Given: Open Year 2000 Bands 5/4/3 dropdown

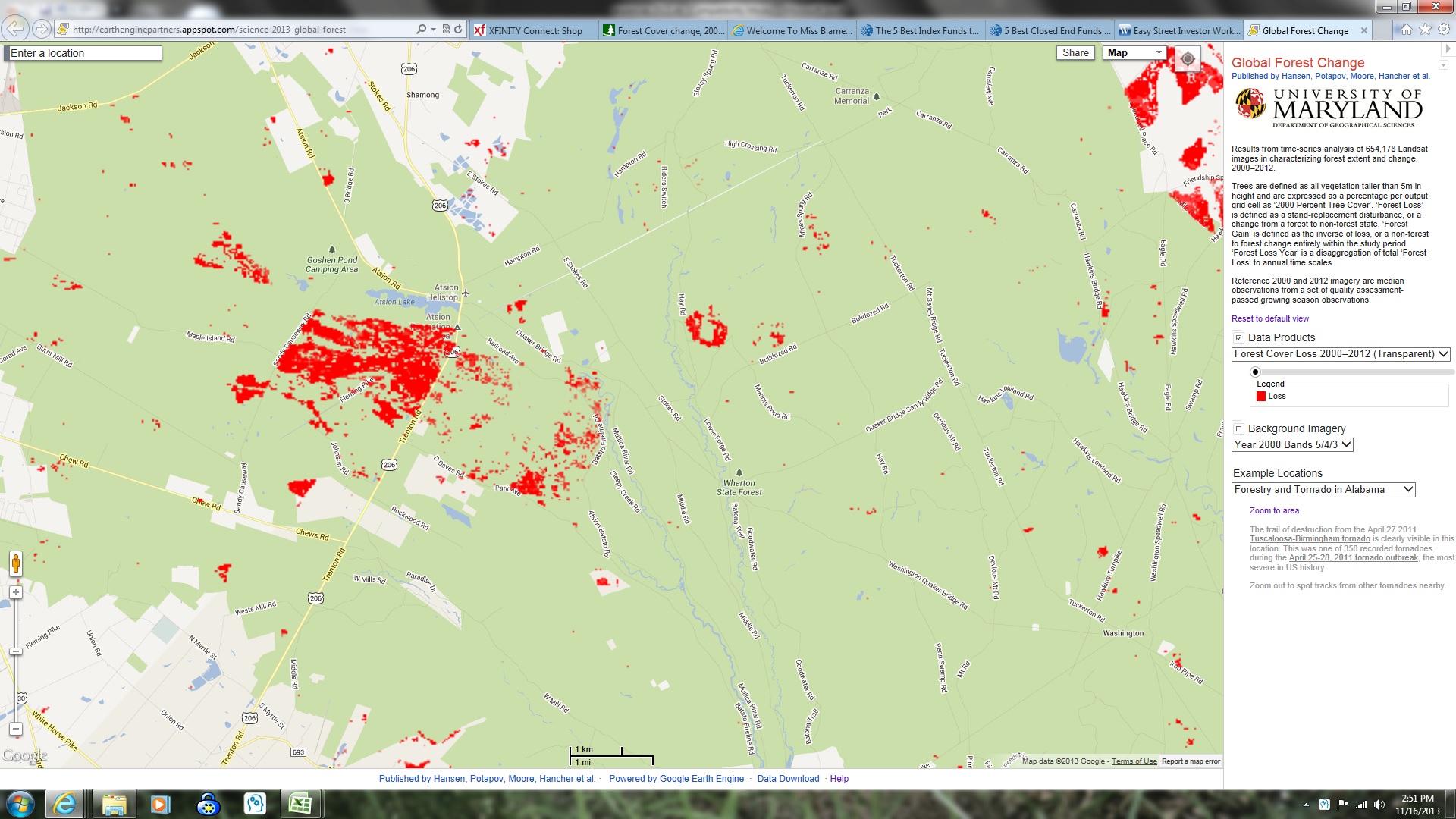Looking at the screenshot, I should coord(1292,445).
